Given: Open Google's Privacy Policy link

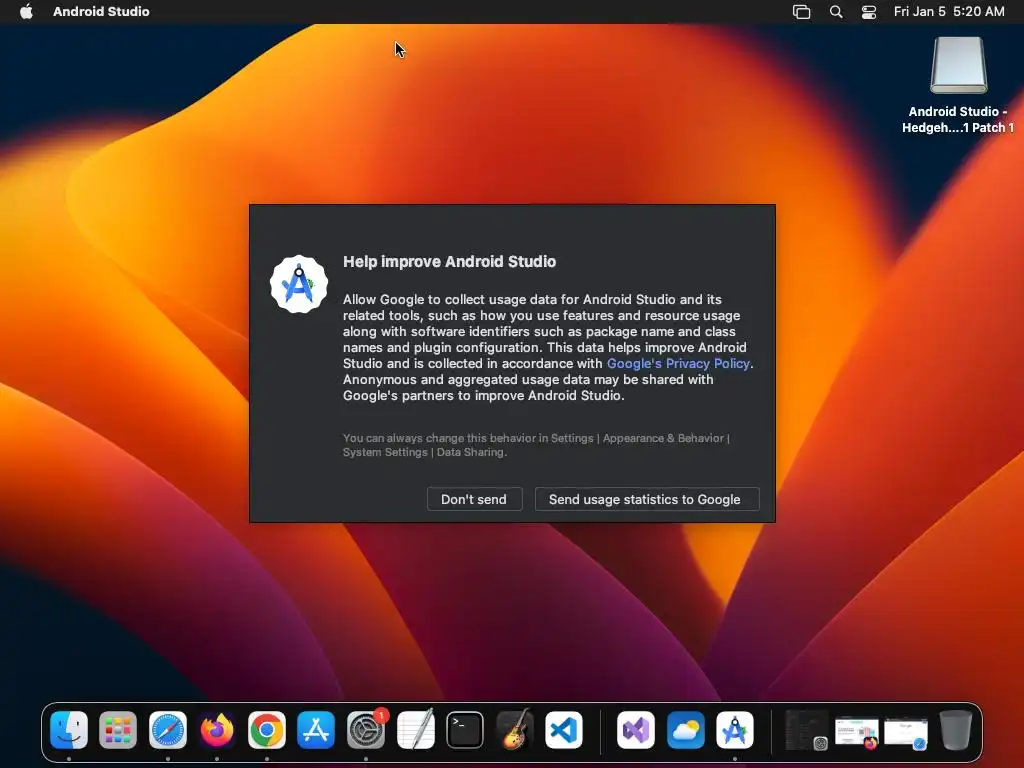Looking at the screenshot, I should 678,364.
